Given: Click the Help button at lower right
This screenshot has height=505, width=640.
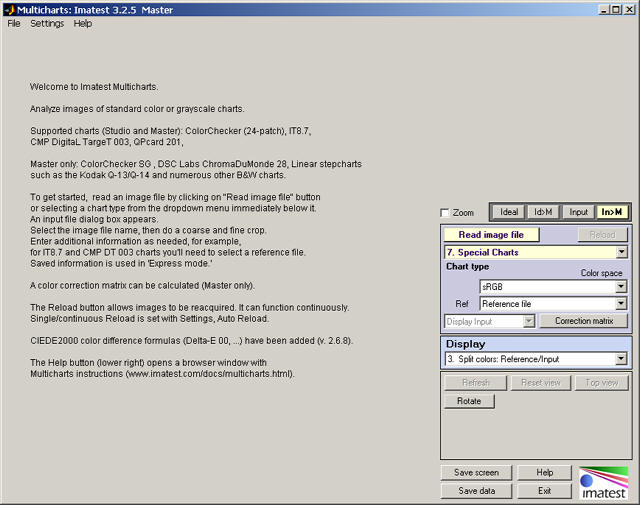Looking at the screenshot, I should point(544,472).
